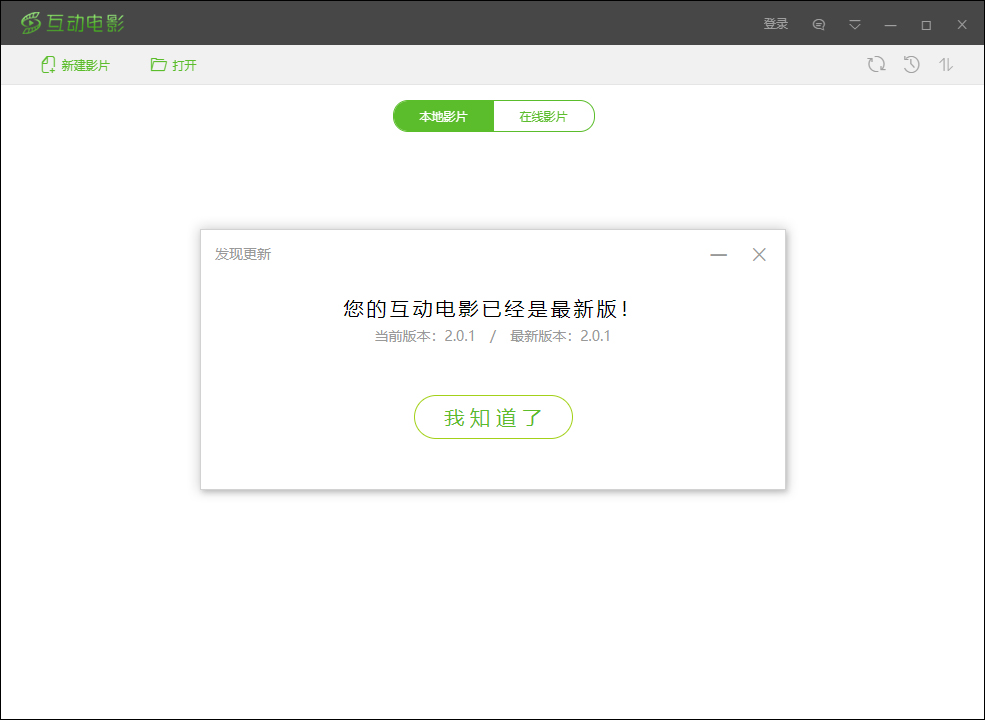Click the up-down sort arrows icon
The height and width of the screenshot is (720, 985).
pos(945,64)
